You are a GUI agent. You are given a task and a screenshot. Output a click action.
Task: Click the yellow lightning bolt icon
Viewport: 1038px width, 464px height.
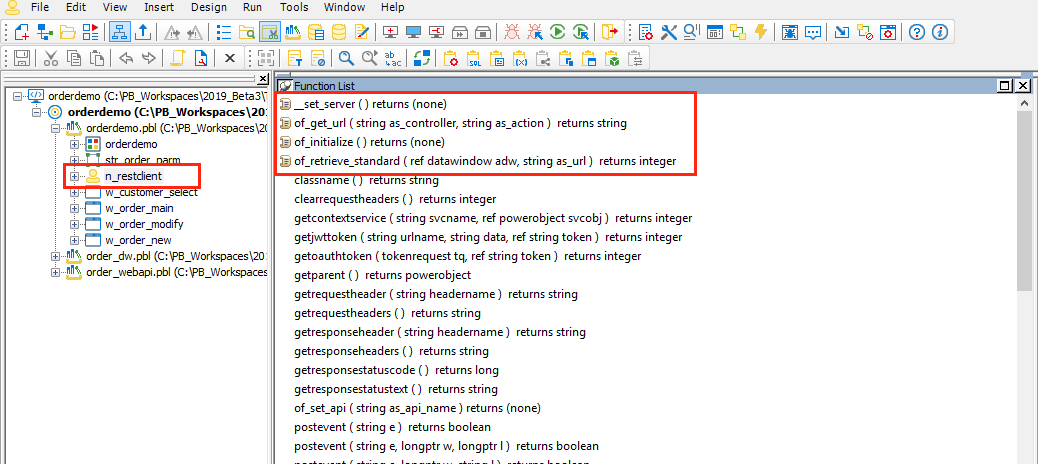point(761,31)
